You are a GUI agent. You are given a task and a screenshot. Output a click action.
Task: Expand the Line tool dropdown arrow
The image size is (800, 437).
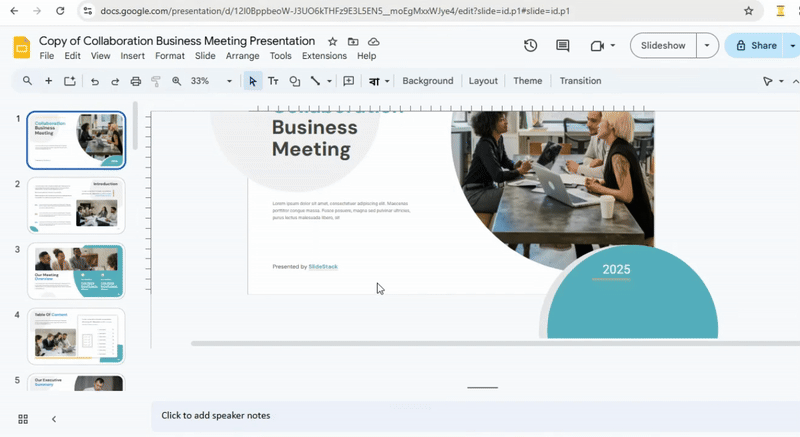tap(329, 81)
